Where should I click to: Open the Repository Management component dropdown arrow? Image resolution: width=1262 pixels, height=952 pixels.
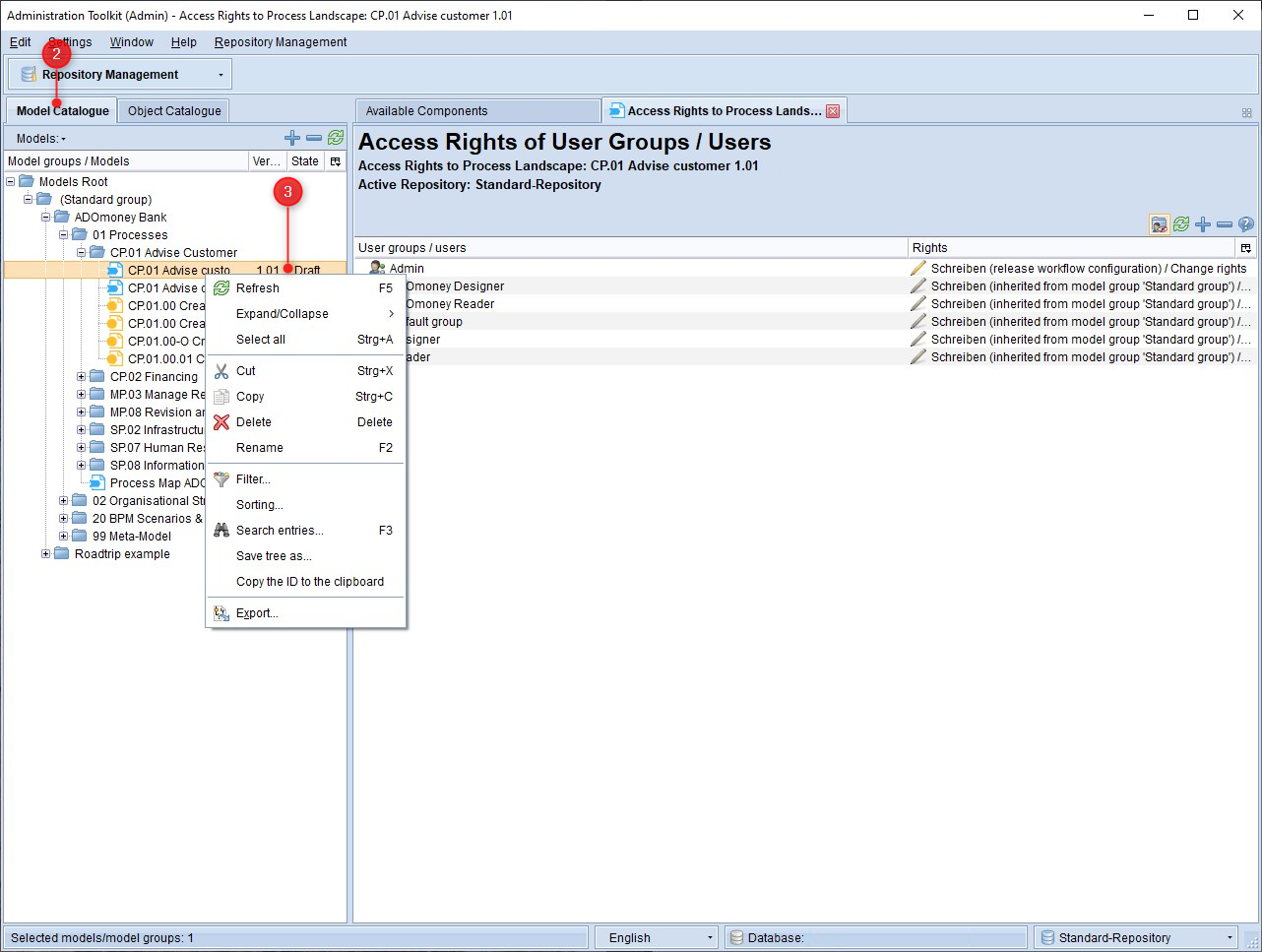tap(221, 75)
